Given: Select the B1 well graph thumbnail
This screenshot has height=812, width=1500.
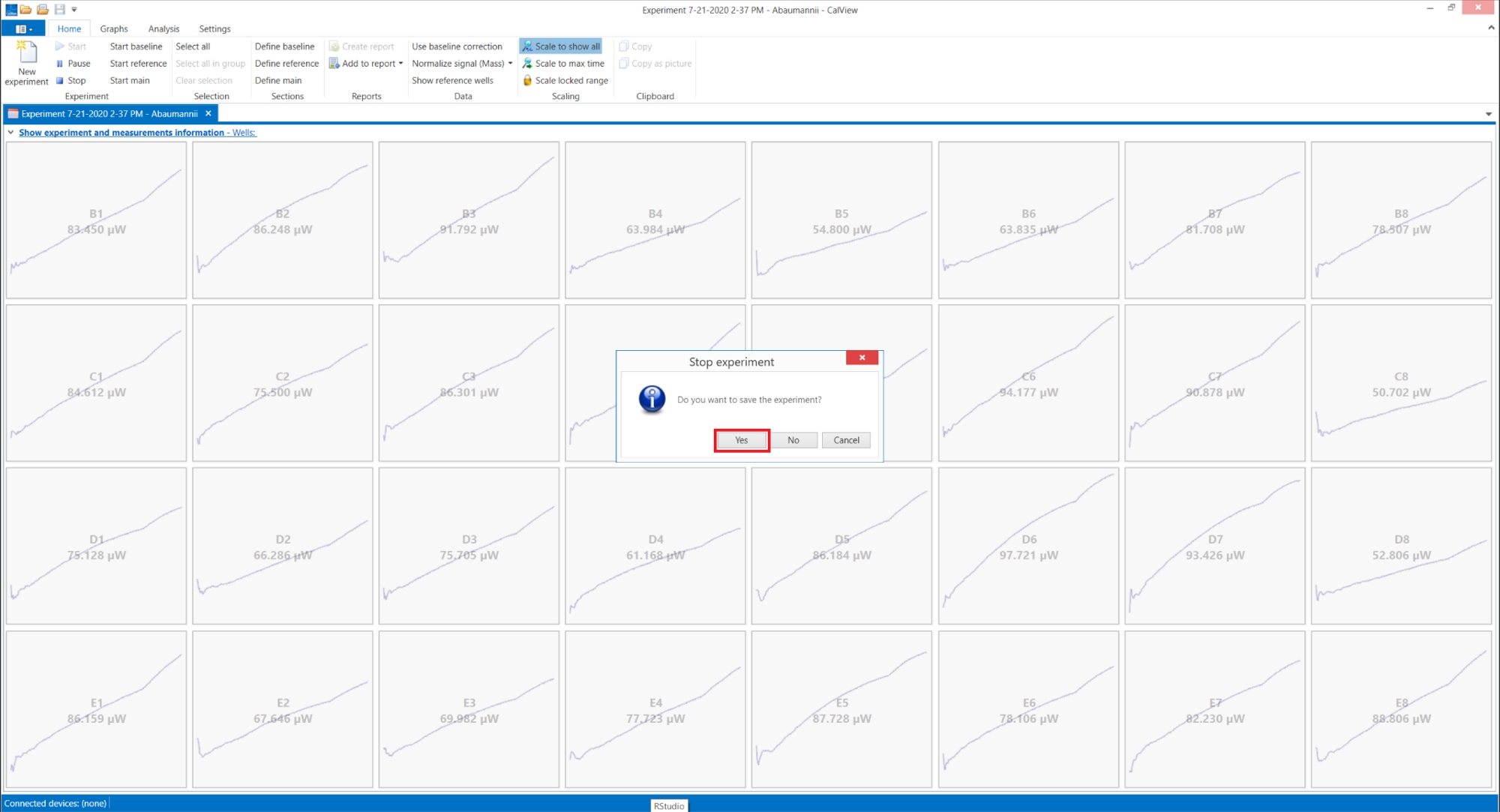Looking at the screenshot, I should coord(96,220).
